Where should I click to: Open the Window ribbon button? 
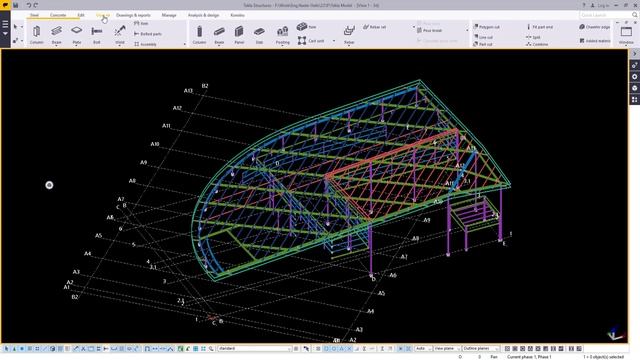pyautogui.click(x=626, y=33)
